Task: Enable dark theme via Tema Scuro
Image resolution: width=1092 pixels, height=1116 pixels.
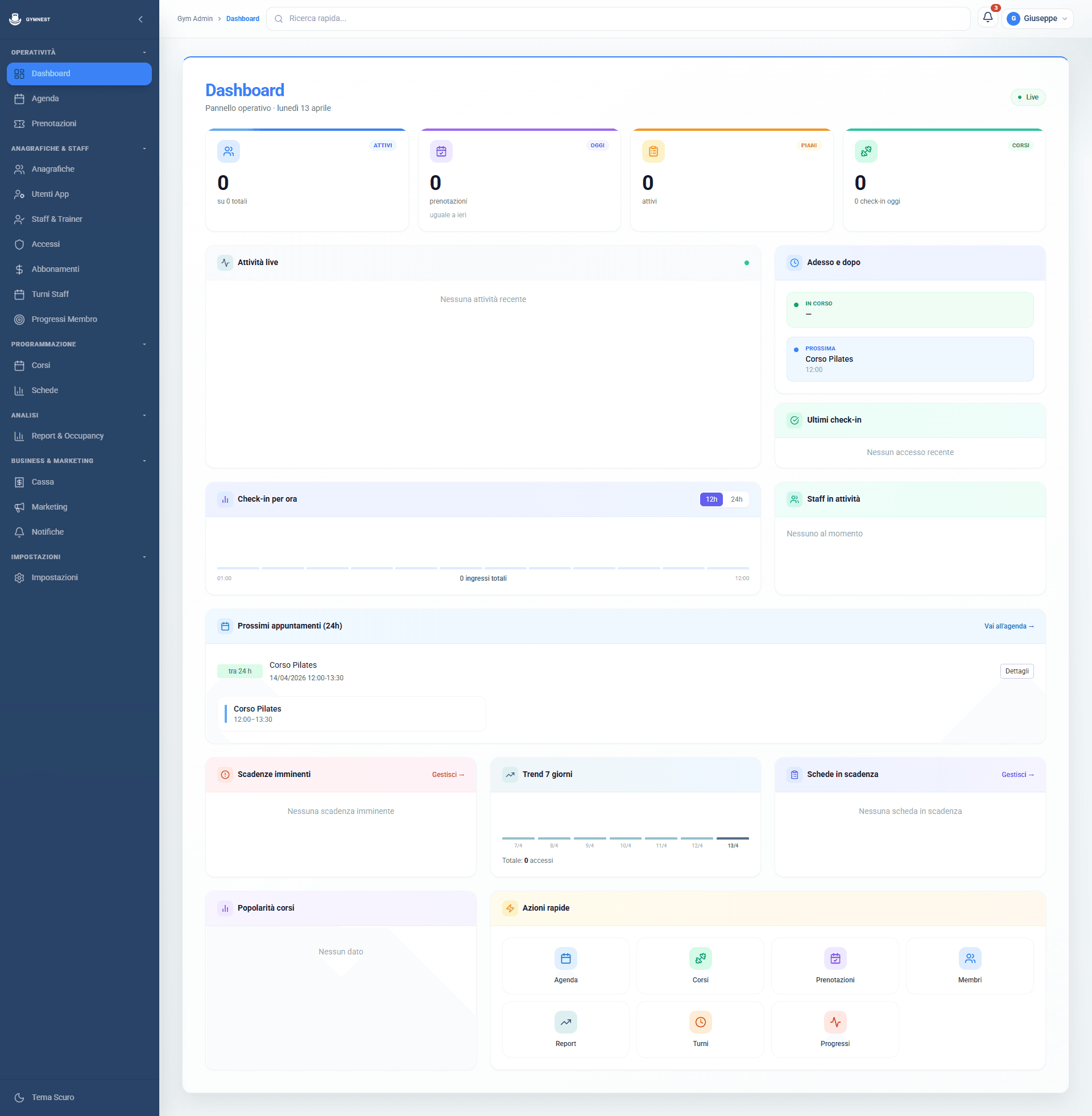Action: 52,1097
